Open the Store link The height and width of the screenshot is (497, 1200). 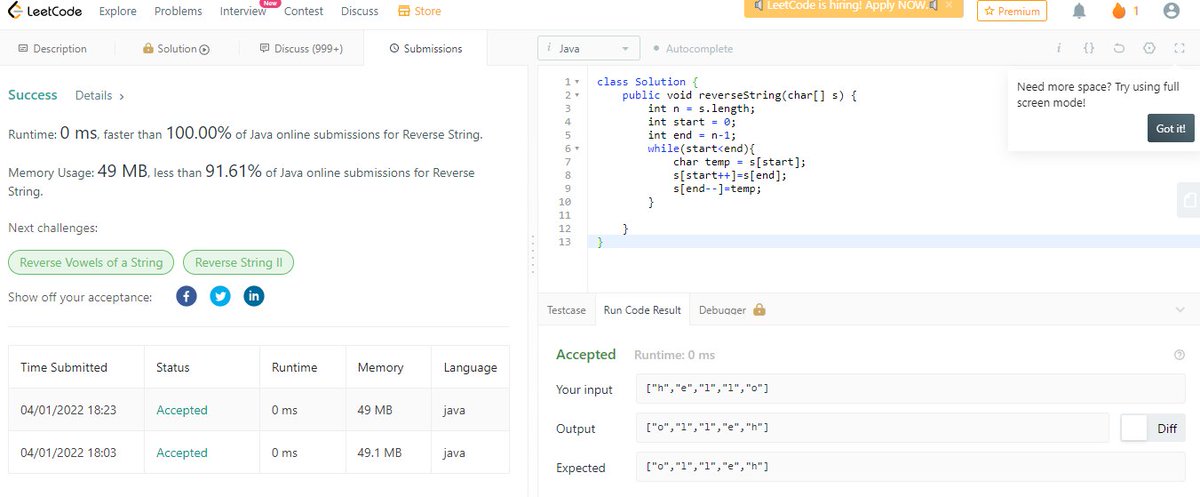pyautogui.click(x=419, y=11)
